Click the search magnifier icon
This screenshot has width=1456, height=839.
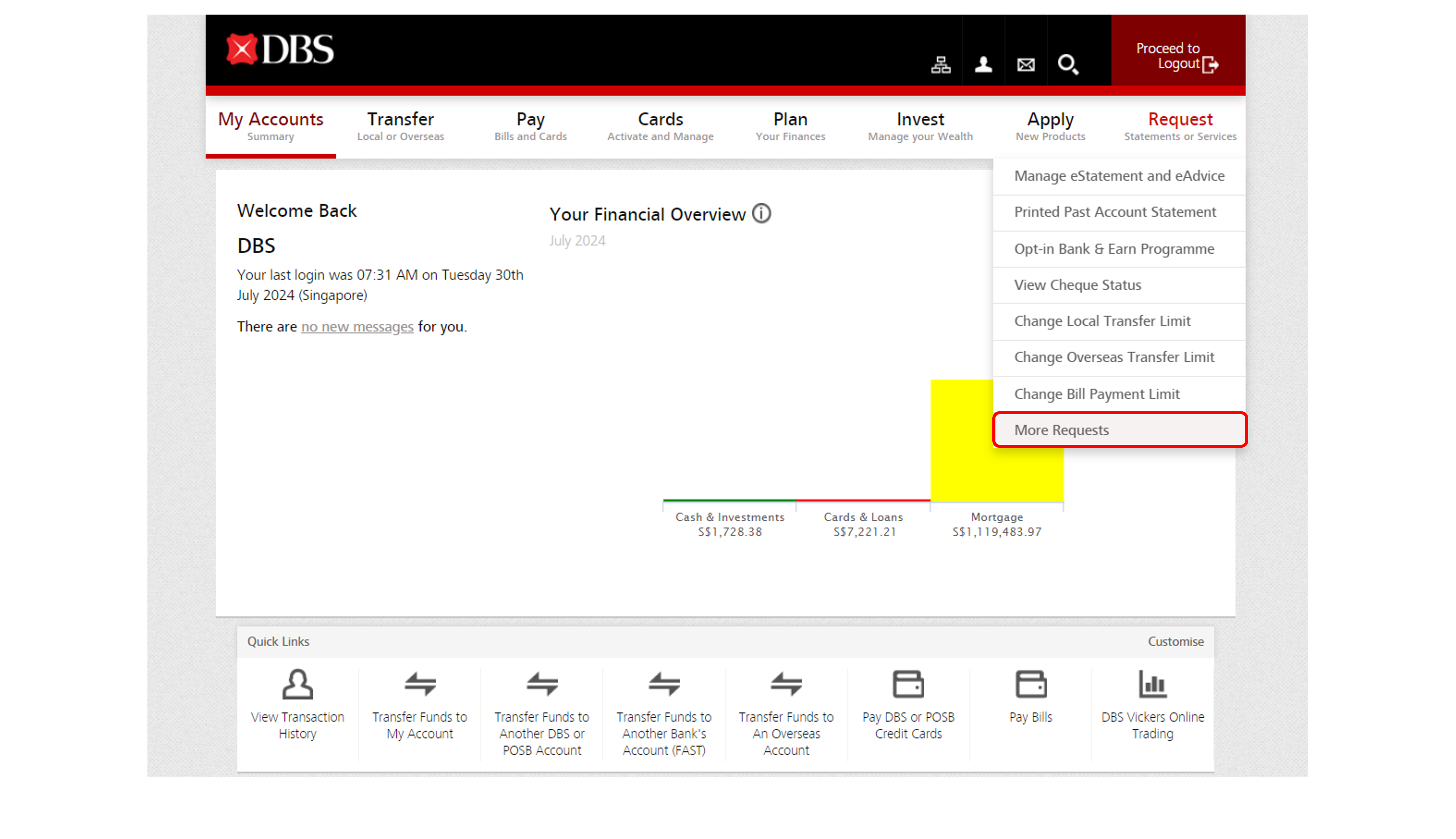[x=1068, y=64]
